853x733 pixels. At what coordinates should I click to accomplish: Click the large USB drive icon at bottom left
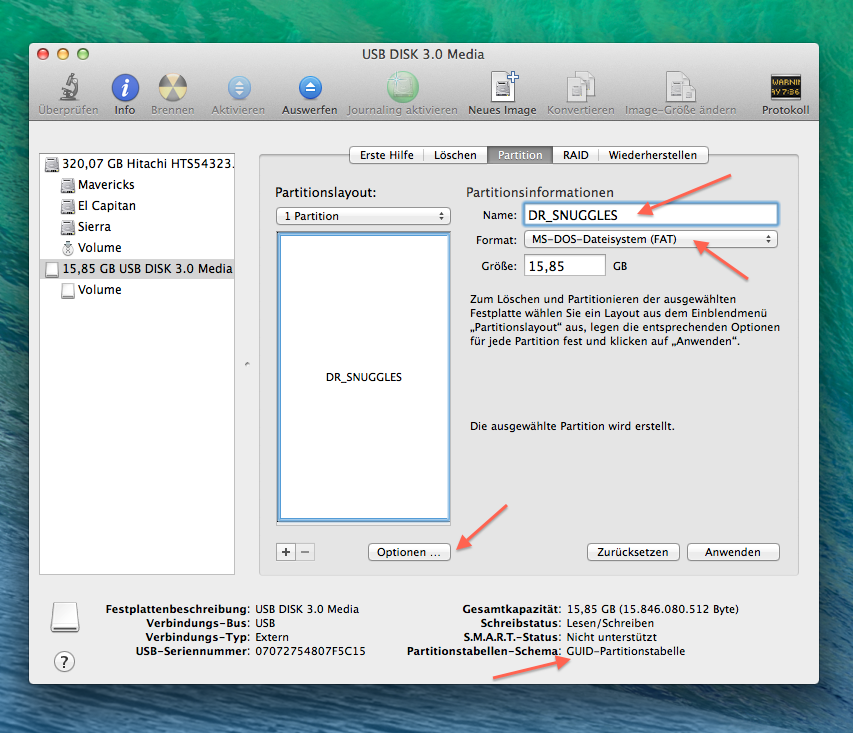65,617
